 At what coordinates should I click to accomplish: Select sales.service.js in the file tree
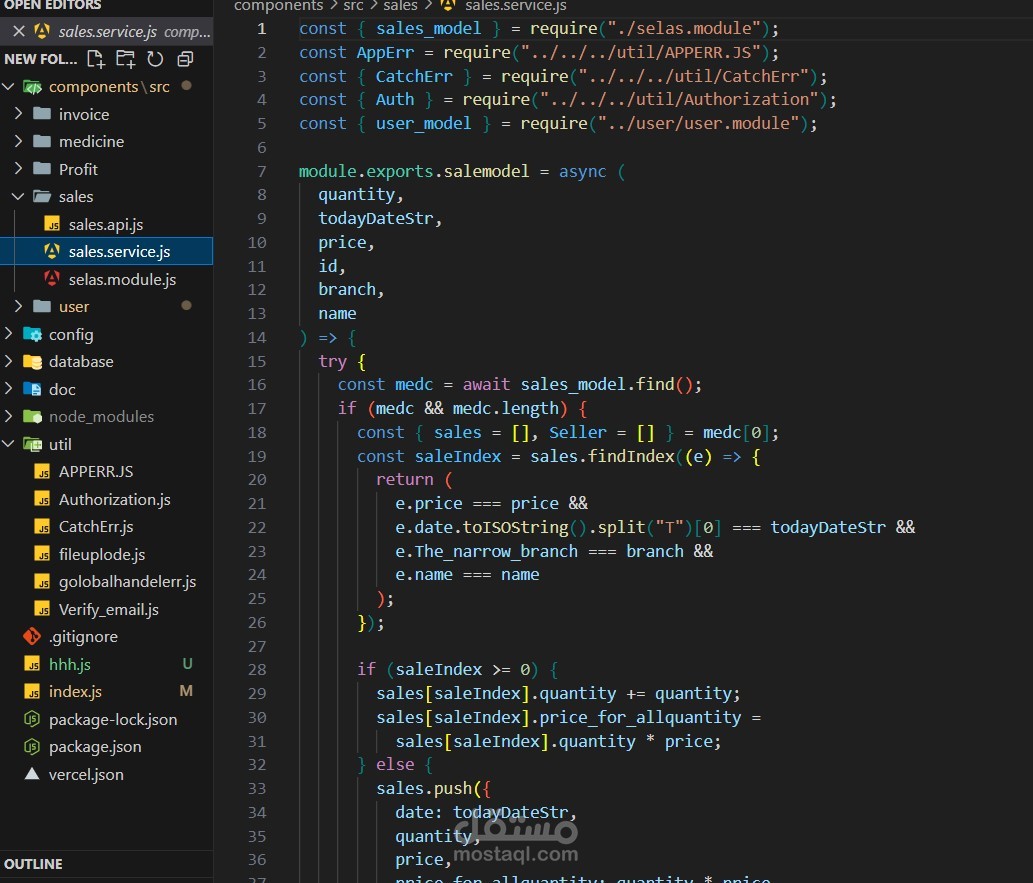[106, 251]
